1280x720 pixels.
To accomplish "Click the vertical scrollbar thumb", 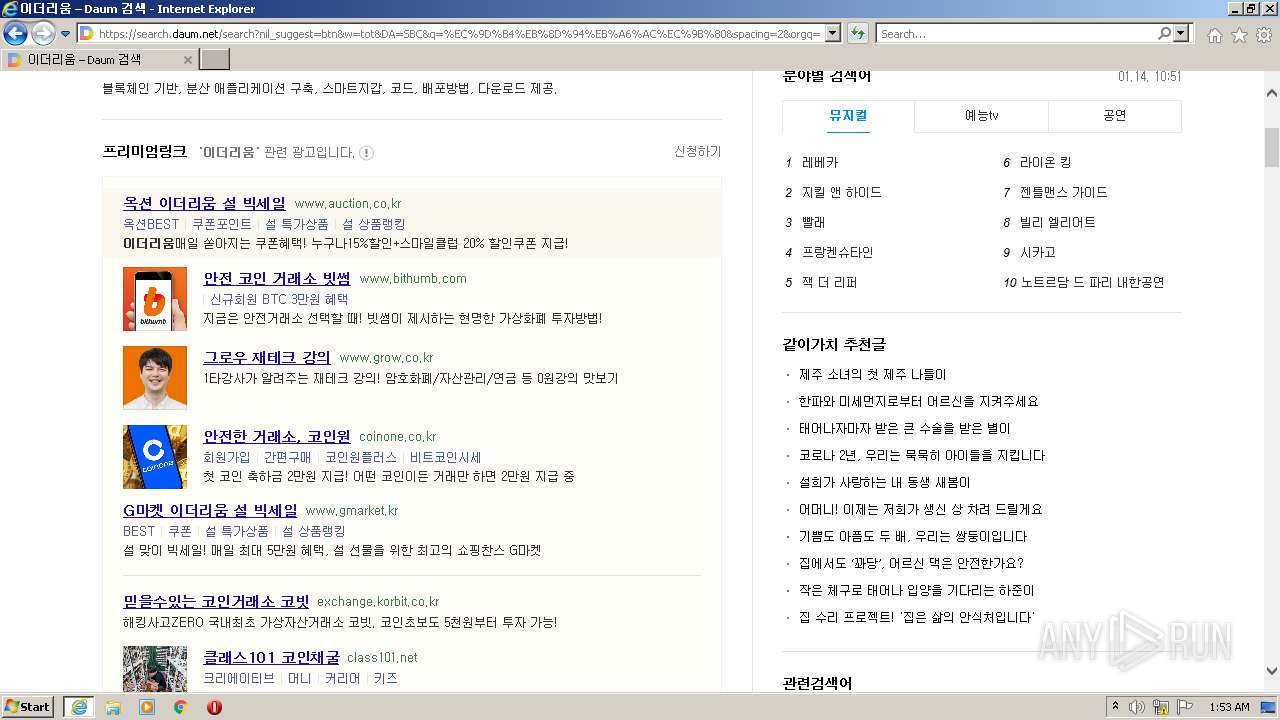I will pos(1272,148).
